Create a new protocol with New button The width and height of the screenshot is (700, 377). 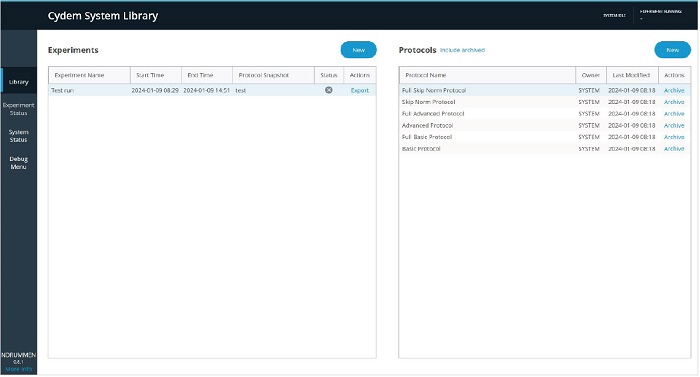(x=672, y=50)
